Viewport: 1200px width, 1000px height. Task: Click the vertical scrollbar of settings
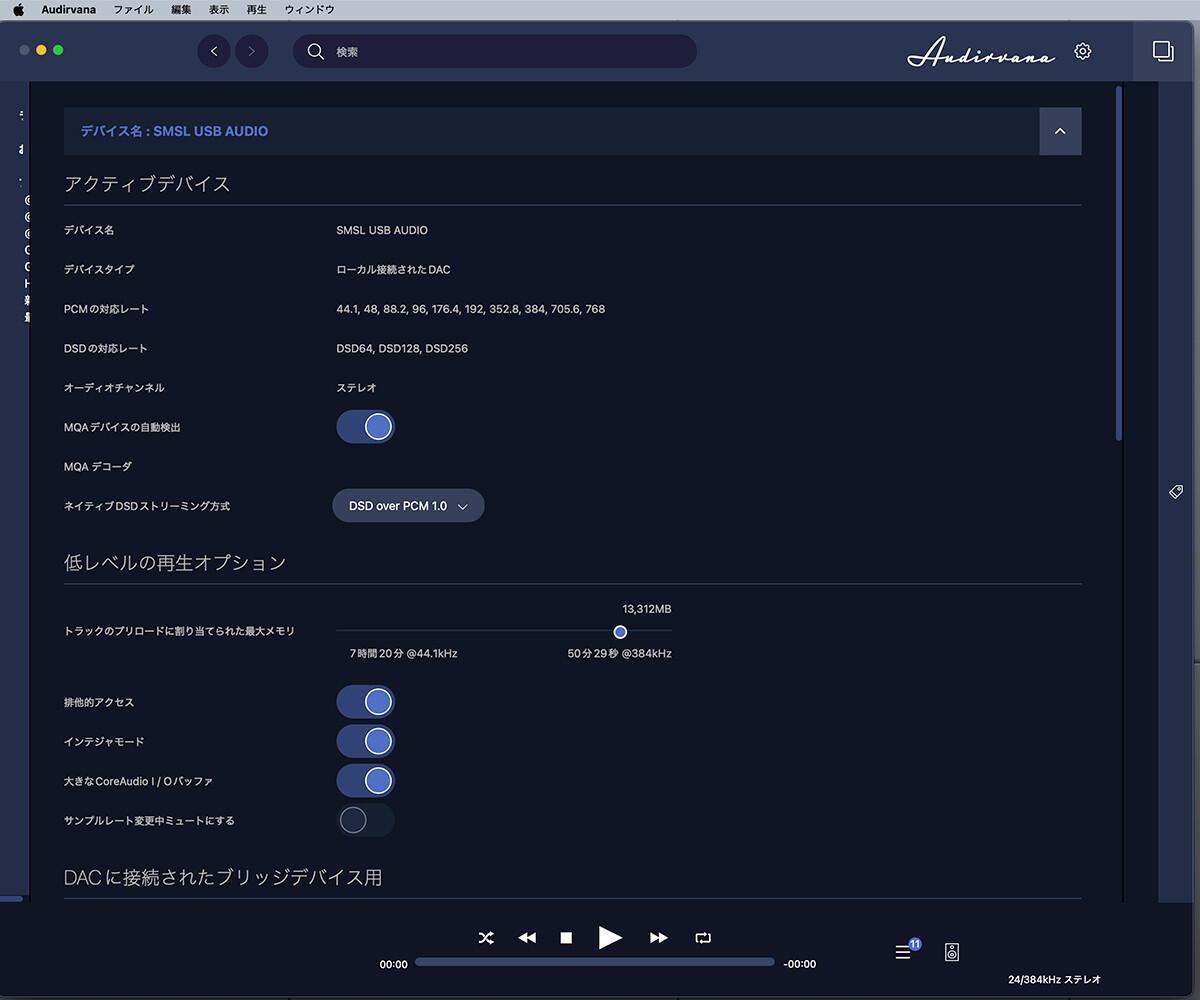1119,264
